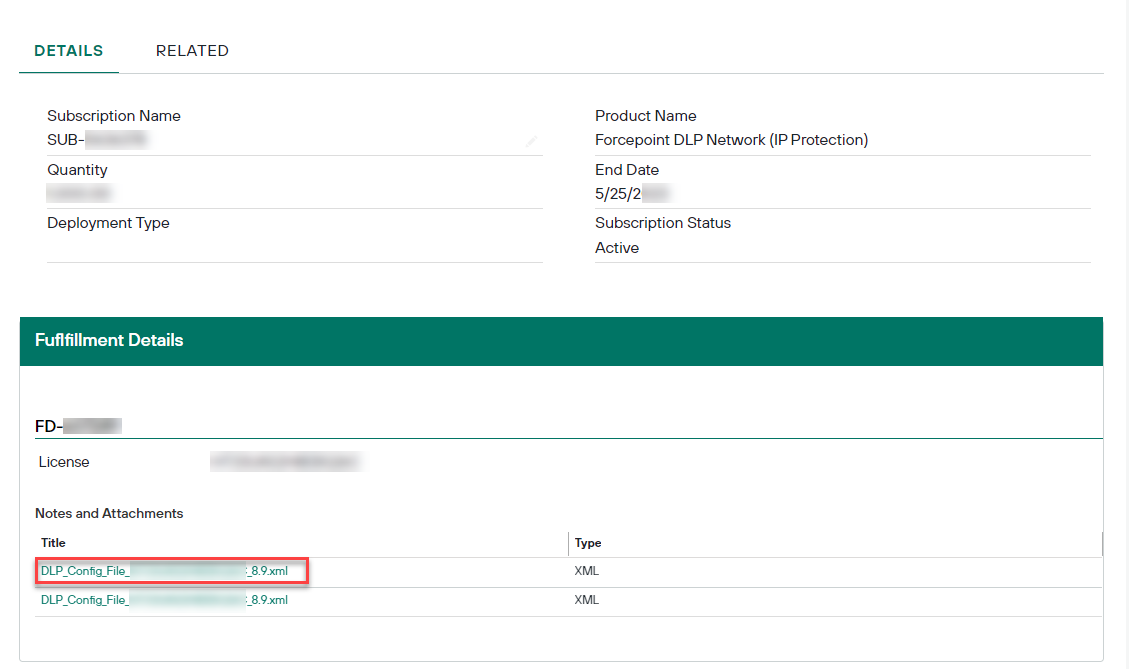Select the Title column header

click(x=52, y=542)
